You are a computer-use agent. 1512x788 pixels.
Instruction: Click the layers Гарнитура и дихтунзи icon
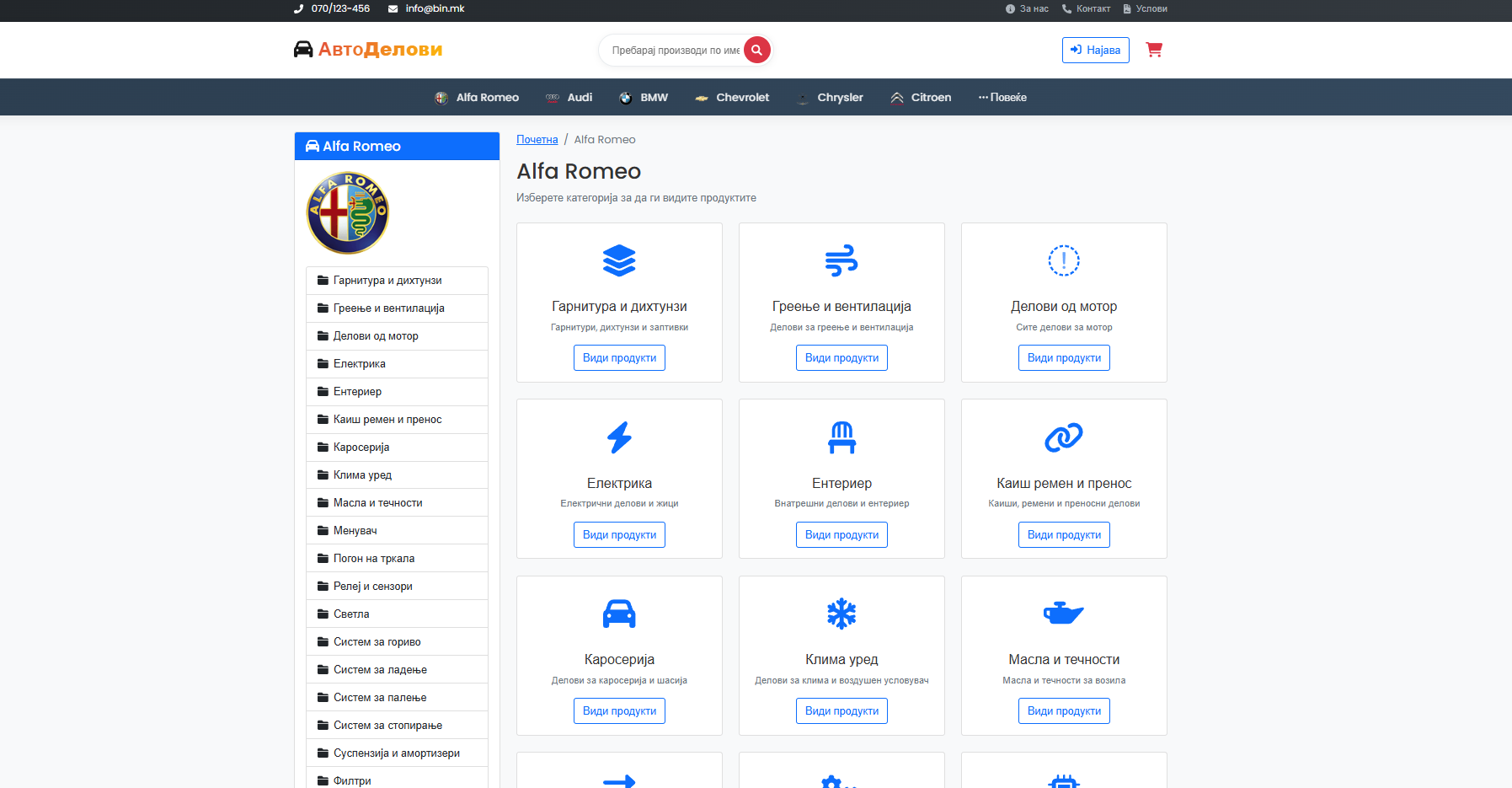(x=619, y=260)
